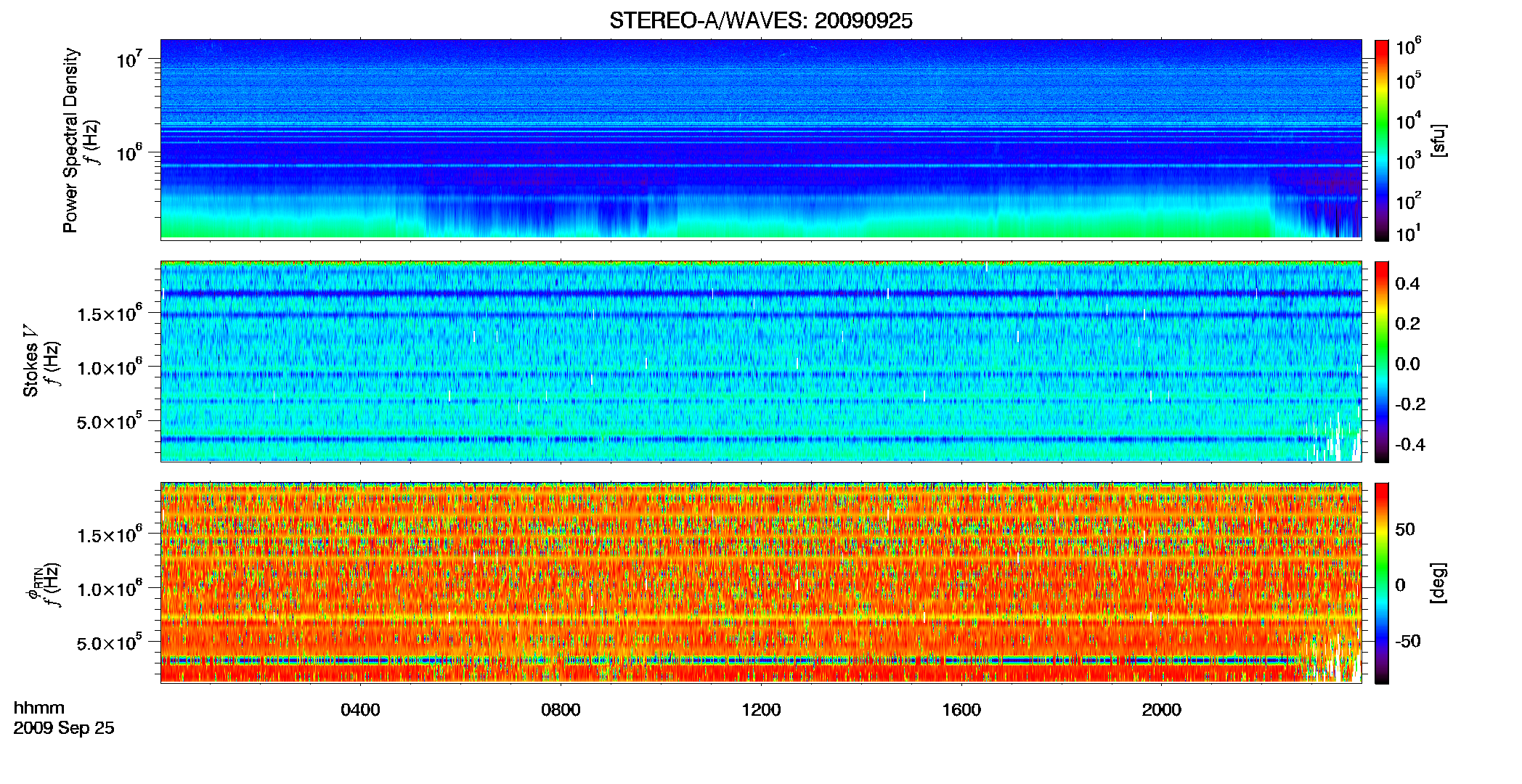Click the 1600 time tick label
Image resolution: width=1522 pixels, height=784 pixels.
tap(961, 710)
